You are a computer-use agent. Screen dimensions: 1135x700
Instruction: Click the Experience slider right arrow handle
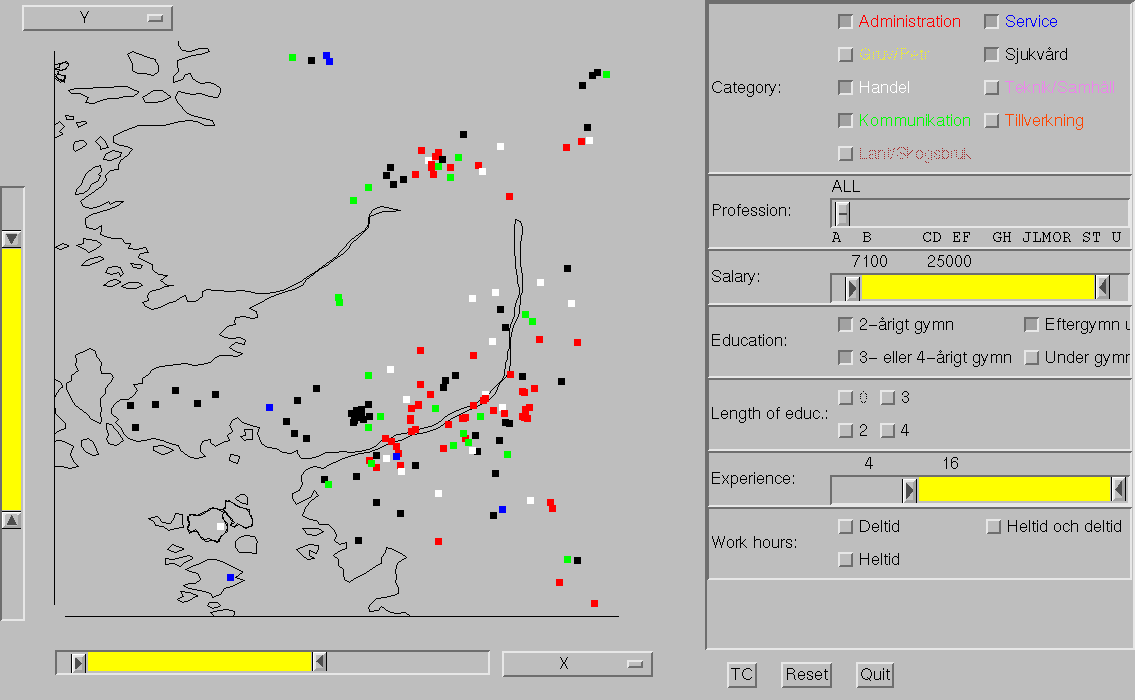[1119, 490]
